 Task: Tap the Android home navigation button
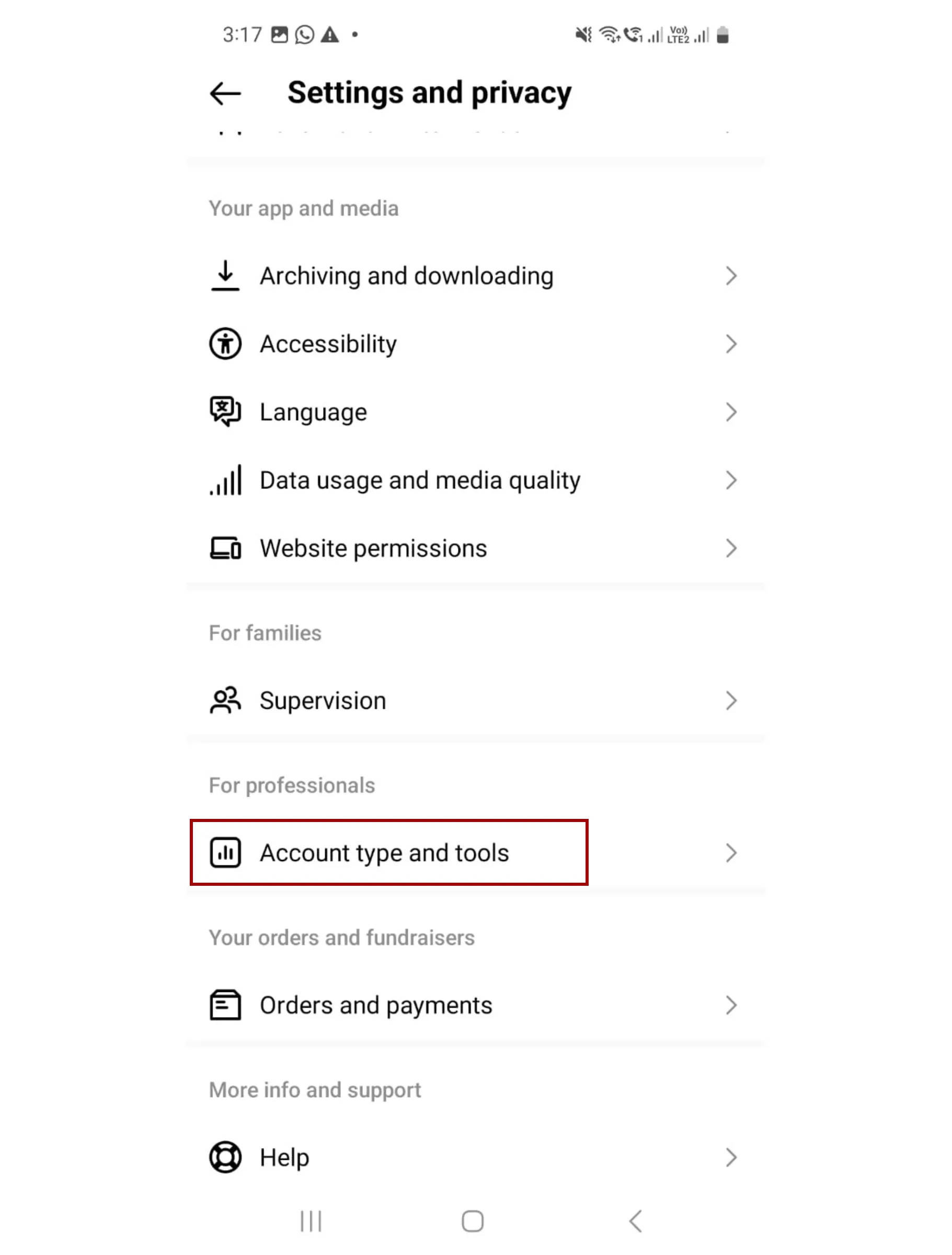coord(473,1222)
